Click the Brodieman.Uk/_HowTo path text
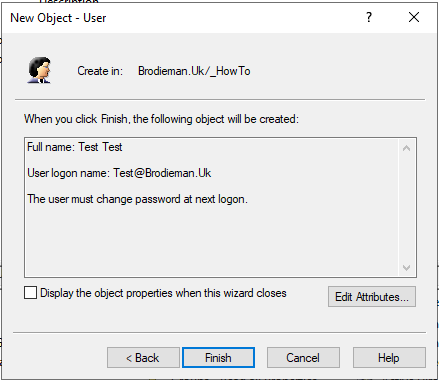This screenshot has height=380, width=439. point(194,71)
